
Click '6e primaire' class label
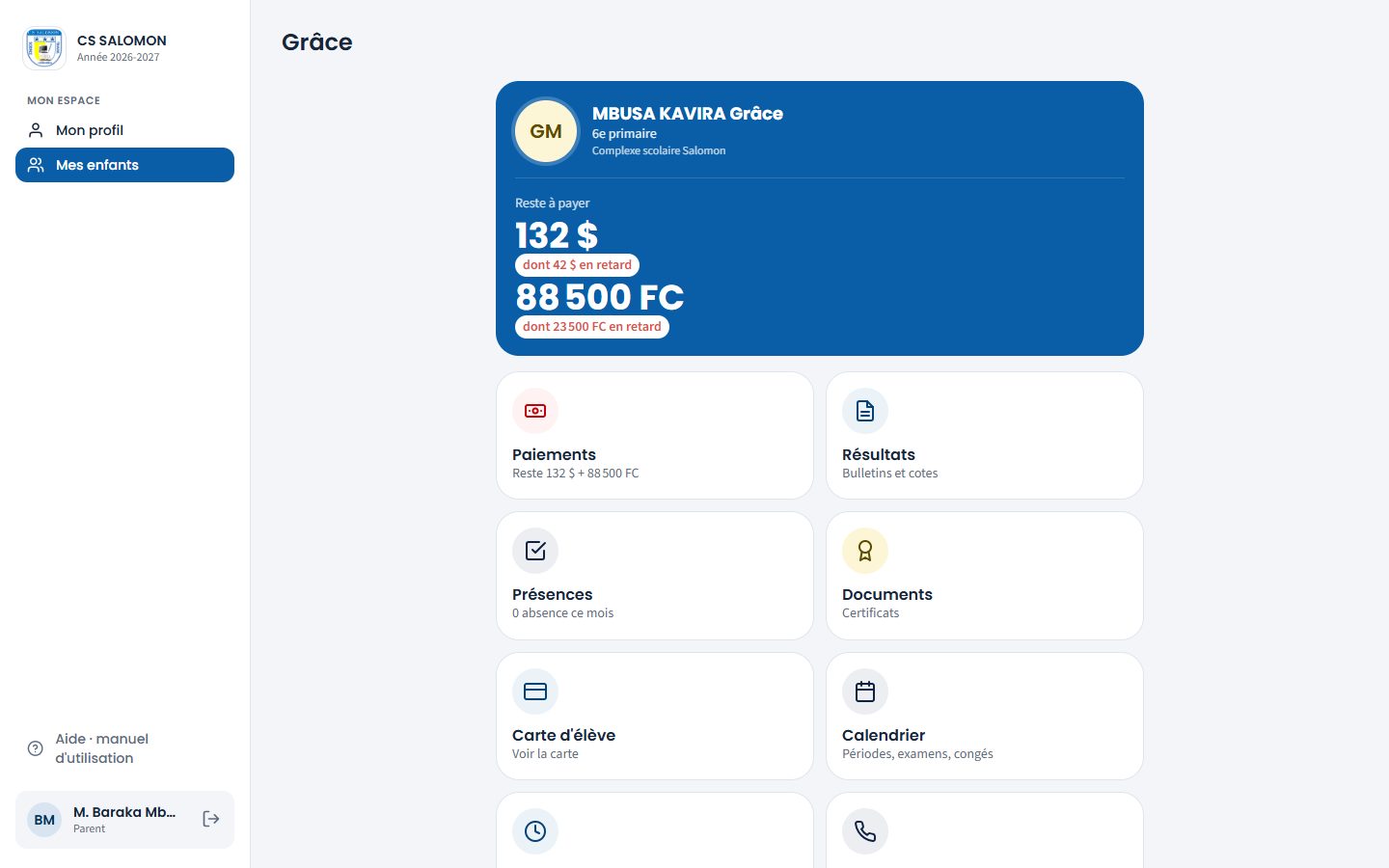[x=624, y=134]
